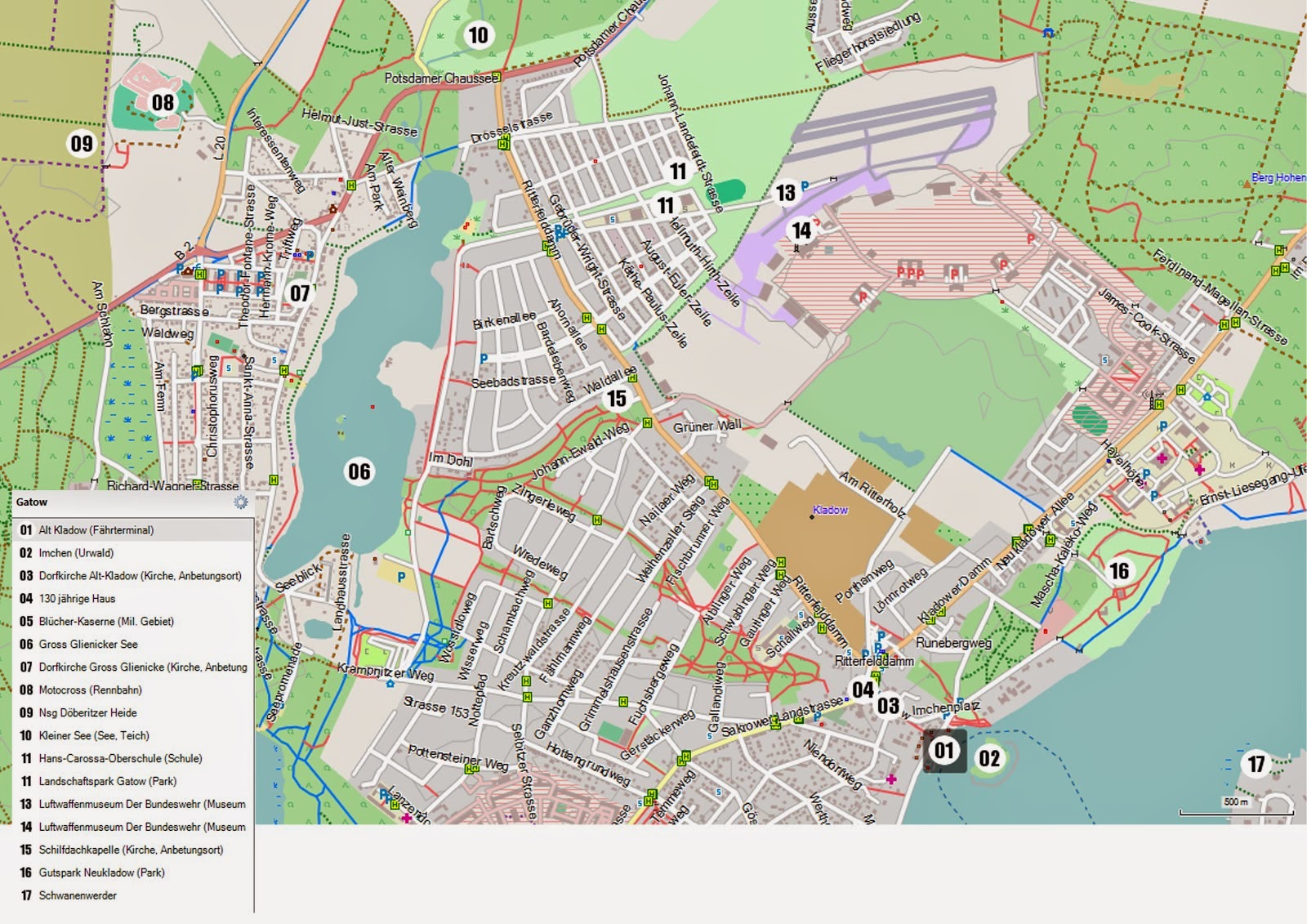This screenshot has width=1307, height=924.
Task: Choose list entry 02 Imchen (Urwald)
Action: pos(132,553)
